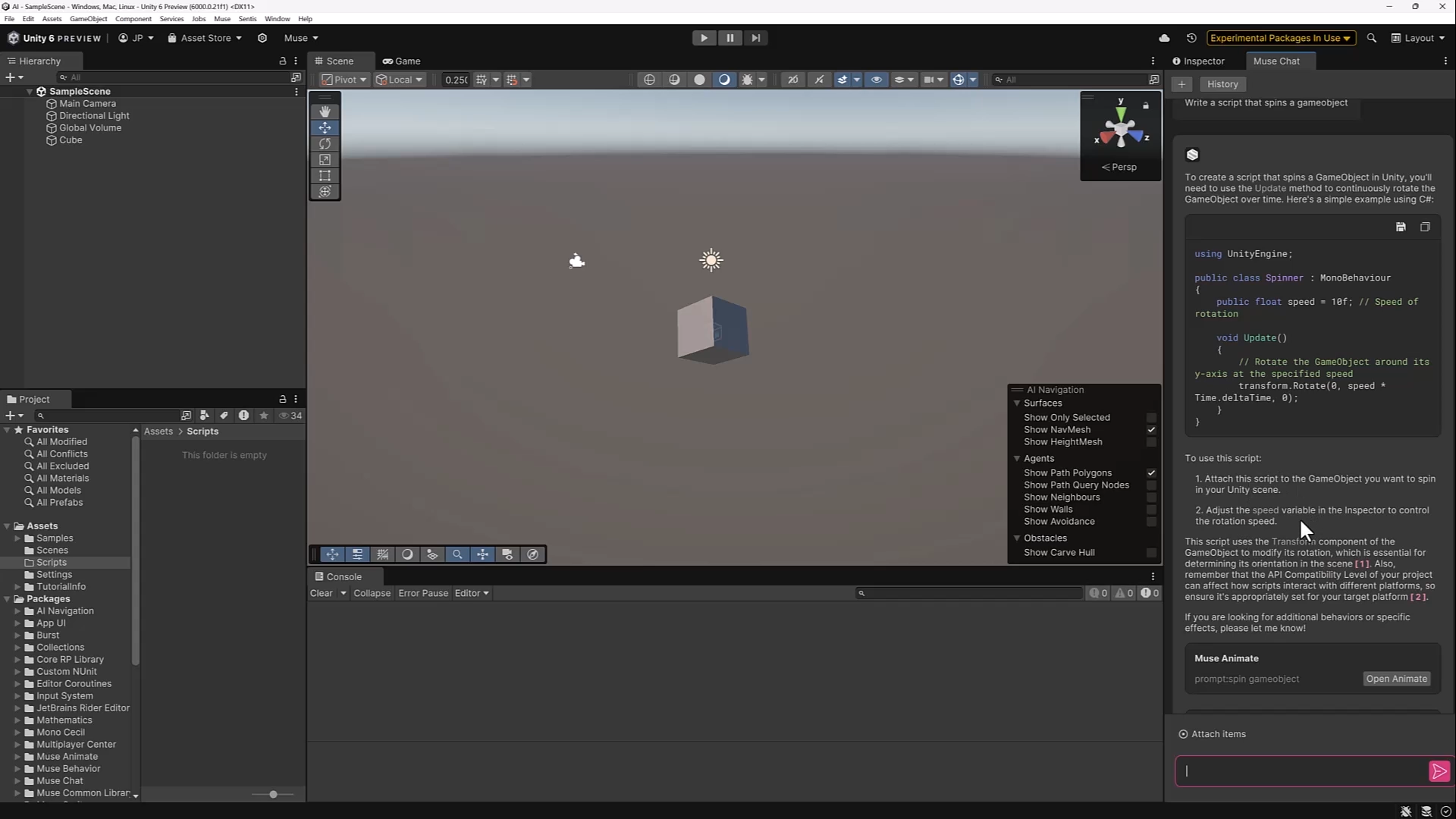Open the Pivot dropdown
This screenshot has width=1456, height=819.
[344, 80]
